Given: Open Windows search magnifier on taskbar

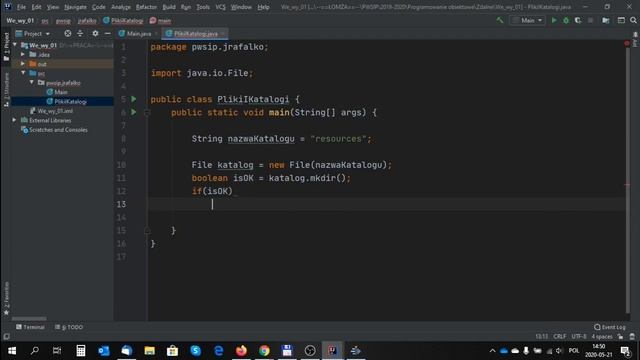Looking at the screenshot, I should pyautogui.click(x=35, y=351).
